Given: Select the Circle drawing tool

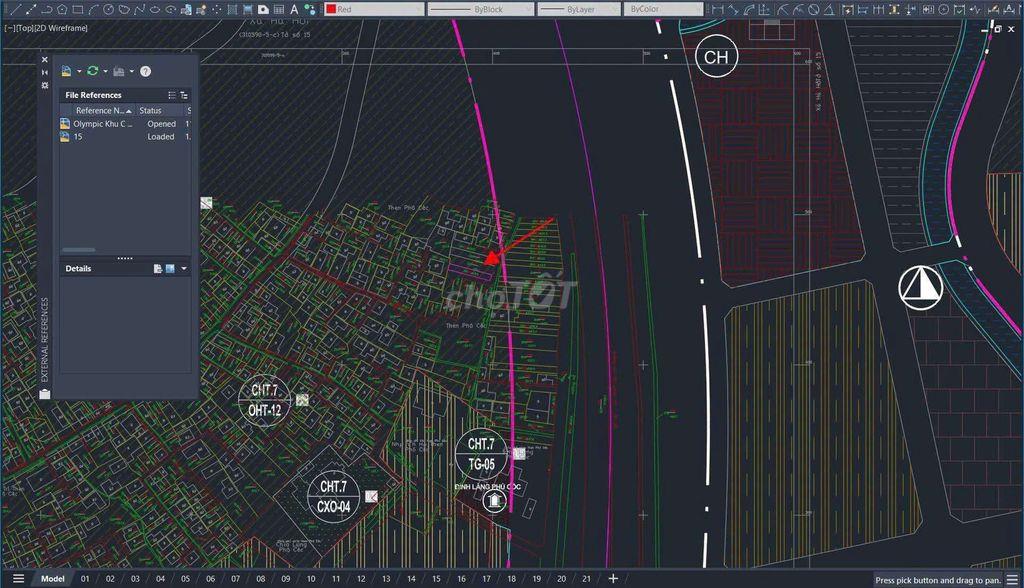Looking at the screenshot, I should tap(109, 9).
